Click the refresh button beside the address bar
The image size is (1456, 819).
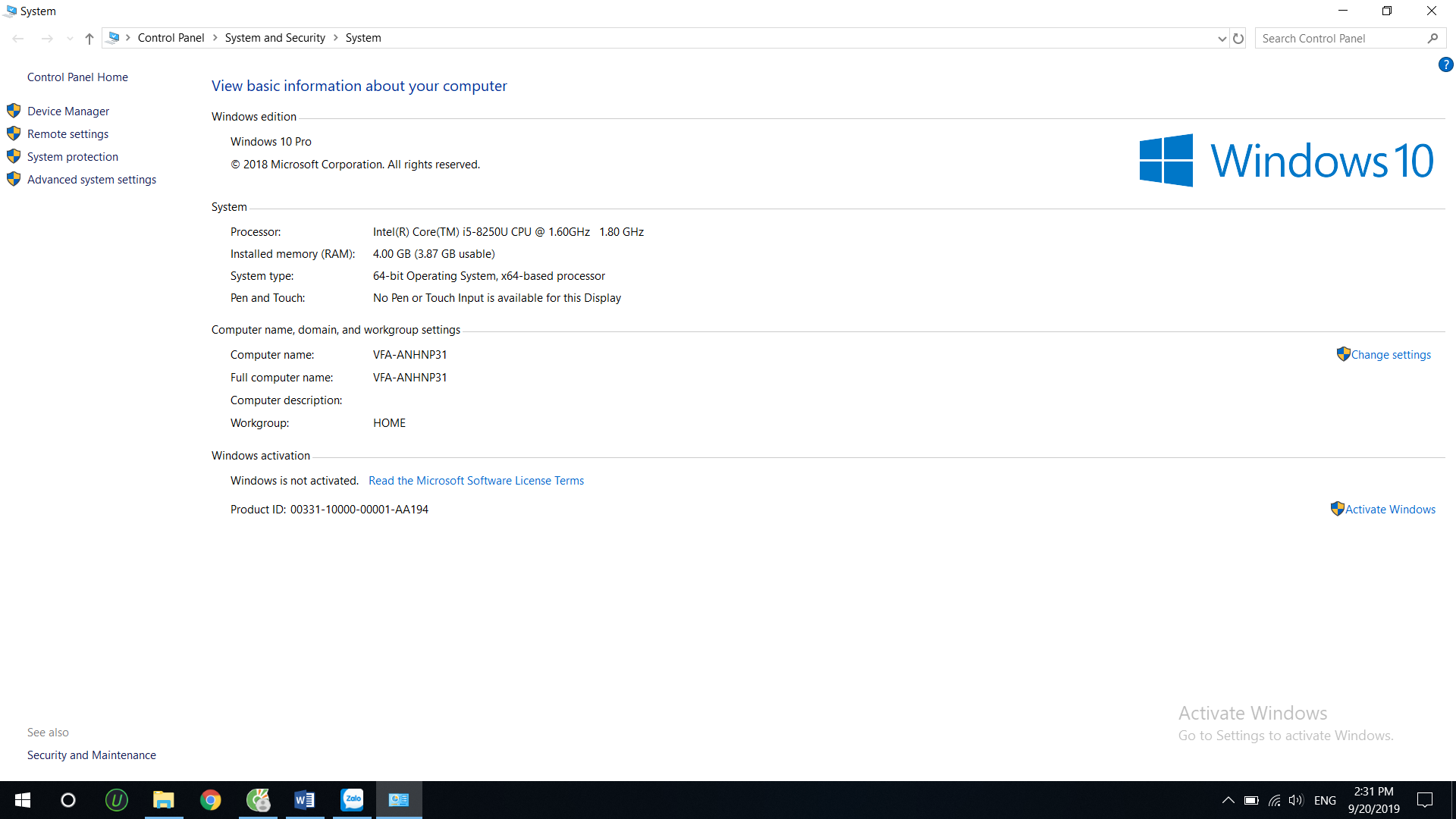1238,39
